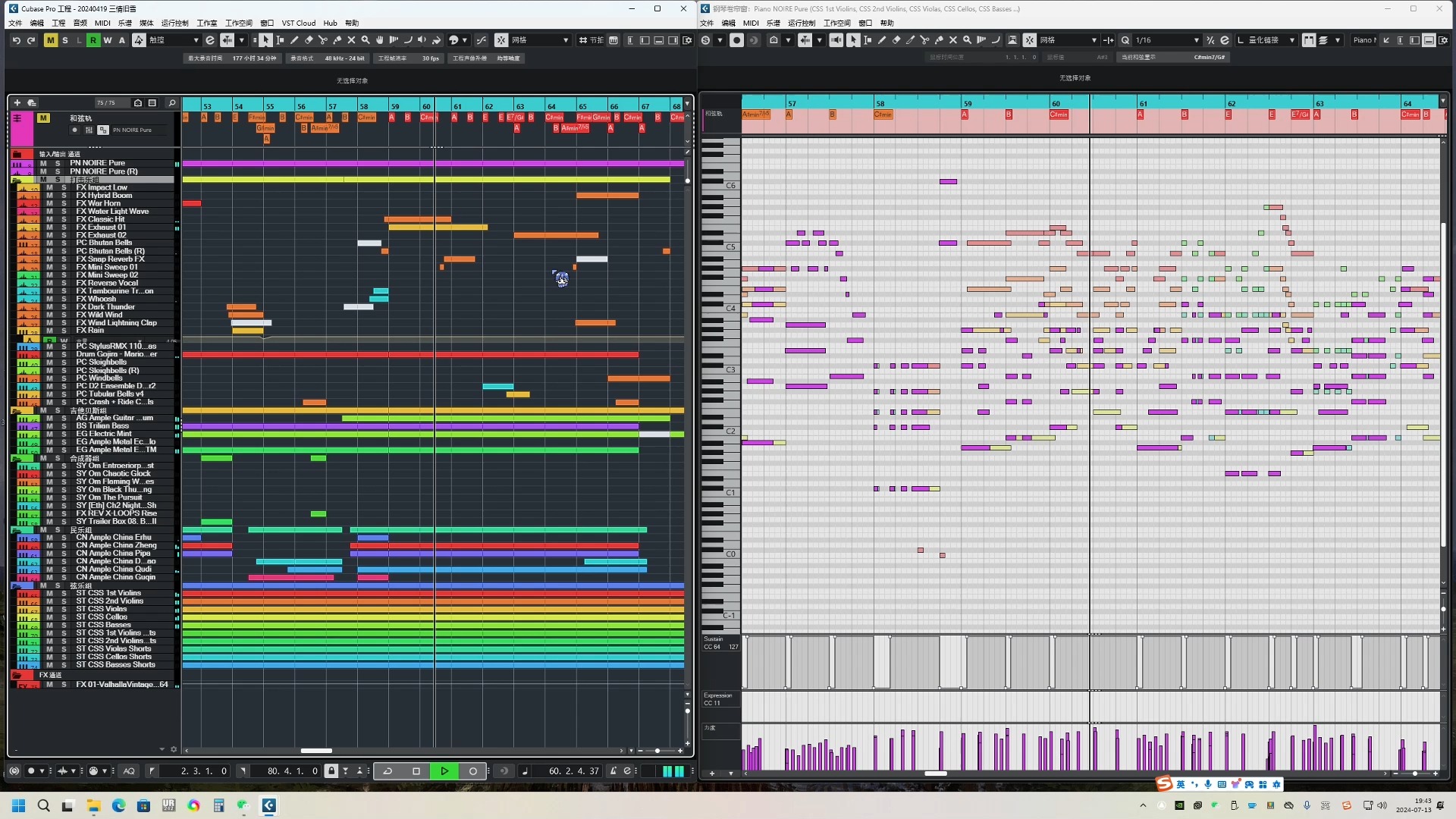Choose the Split scissors tool in piano roll toolbar

[x=924, y=40]
